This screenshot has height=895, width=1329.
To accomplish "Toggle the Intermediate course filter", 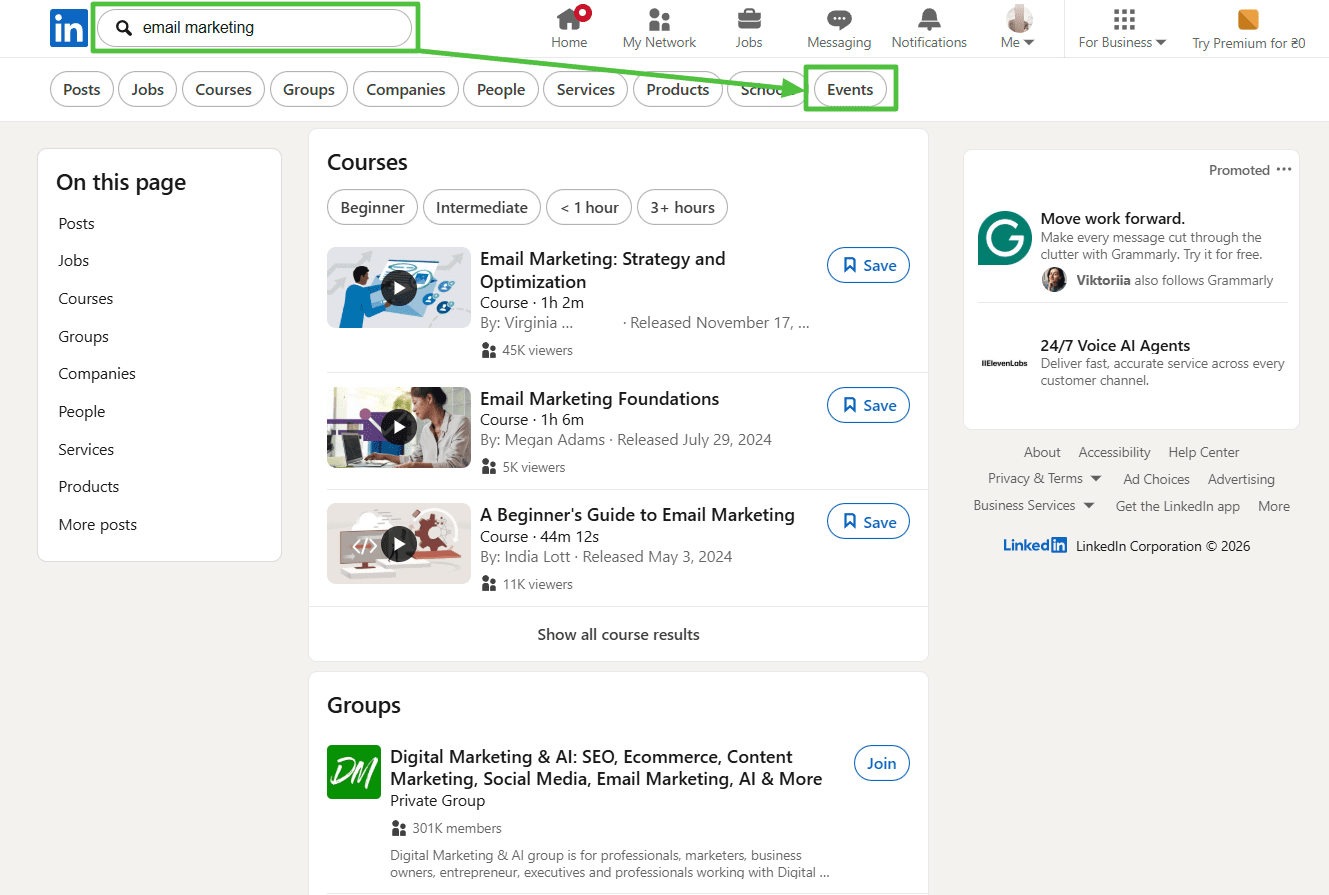I will (x=481, y=208).
